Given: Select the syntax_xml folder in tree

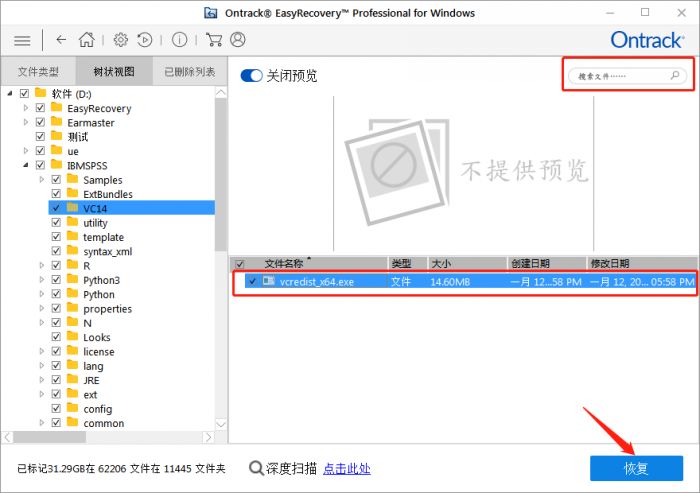Looking at the screenshot, I should click(x=108, y=251).
